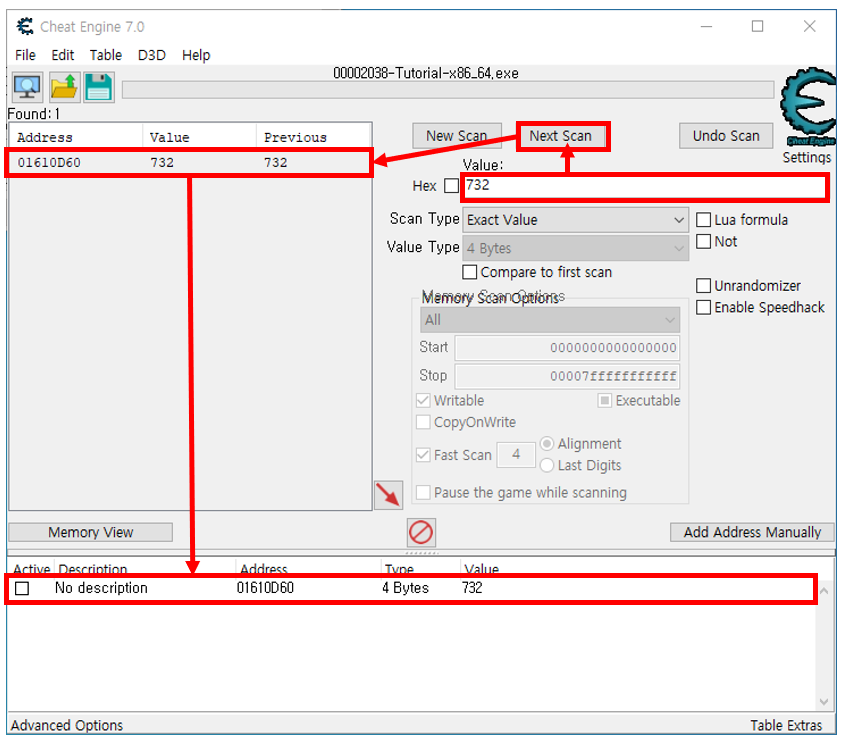Select found address 01610D60 in results
Screen dimensions: 843x740
click(189, 162)
